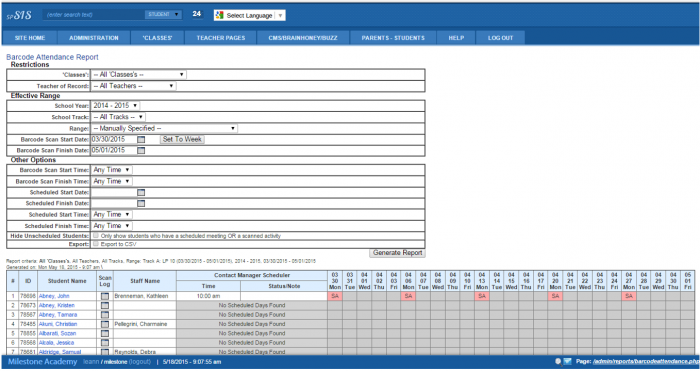This screenshot has width=700, height=371.
Task: Click the Scheduled Finish Date field
Action: click(114, 204)
